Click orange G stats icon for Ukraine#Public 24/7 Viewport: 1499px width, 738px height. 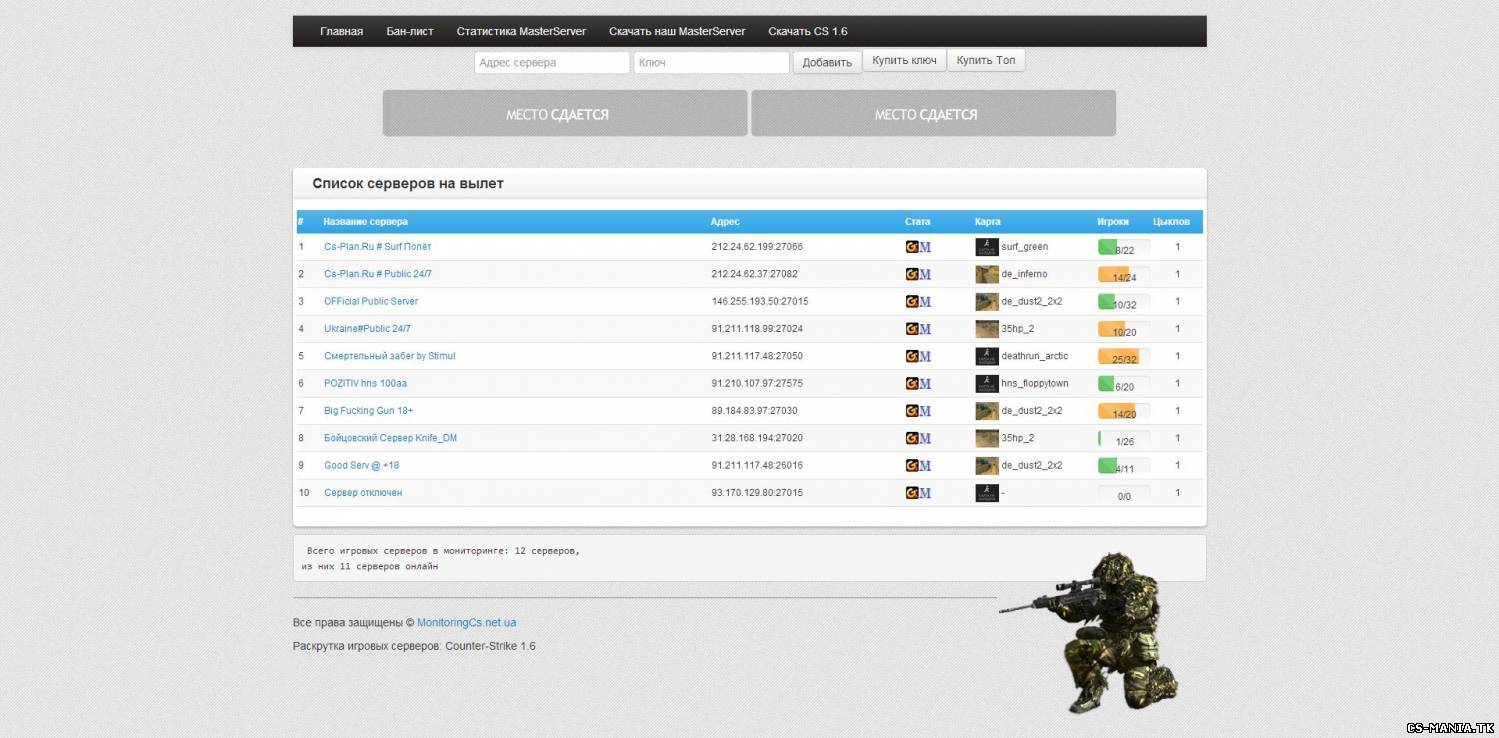click(912, 329)
